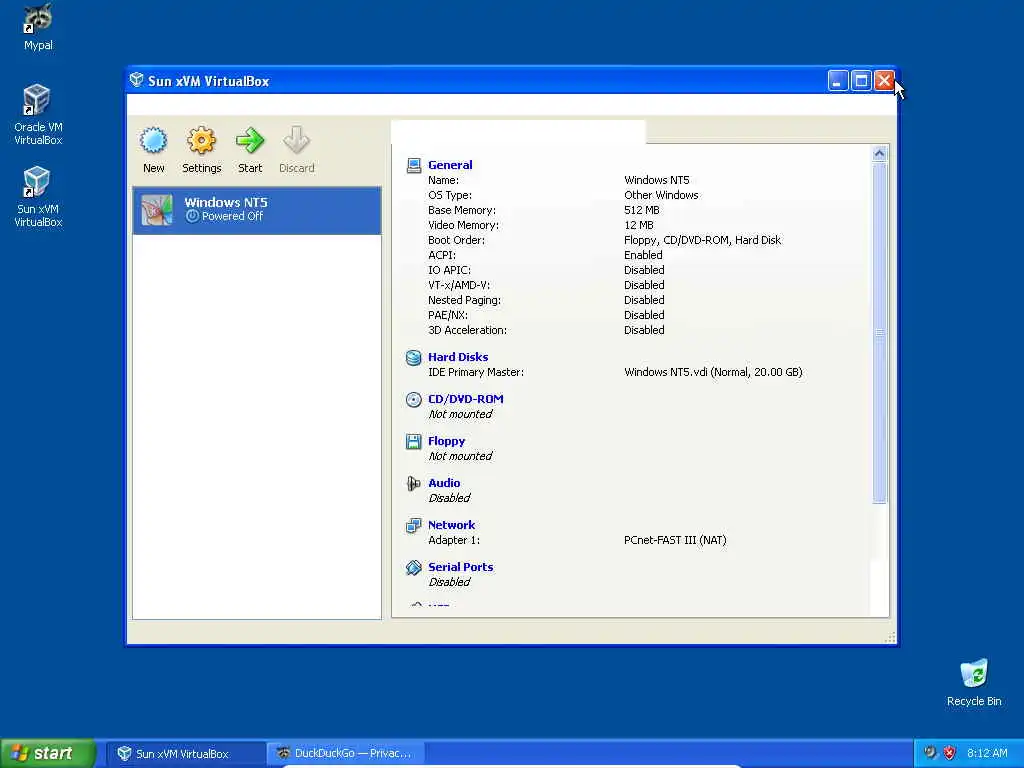Start the virtual machine with green arrow
Image resolution: width=1024 pixels, height=768 pixels.
click(x=249, y=140)
